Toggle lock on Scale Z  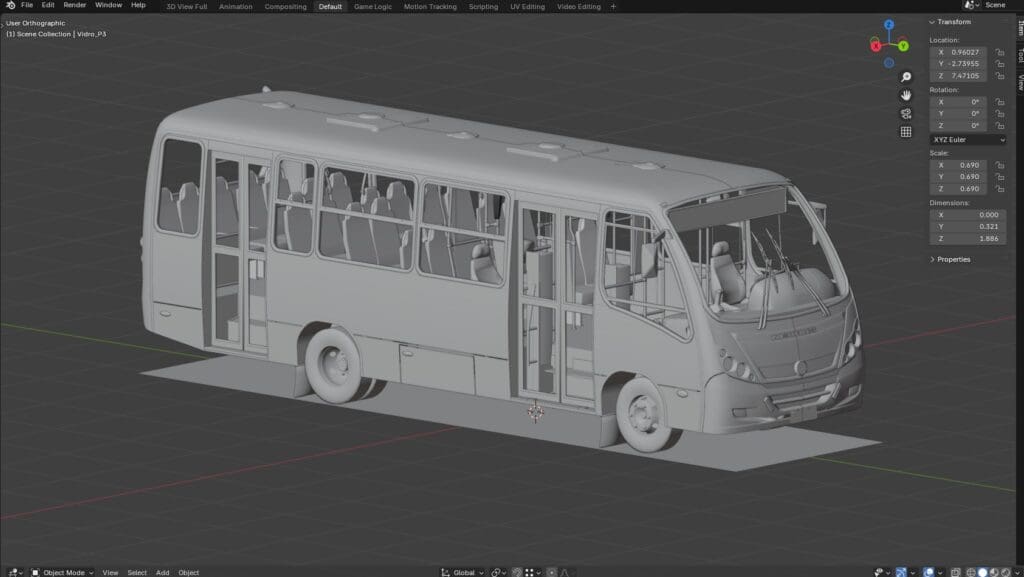pos(999,188)
